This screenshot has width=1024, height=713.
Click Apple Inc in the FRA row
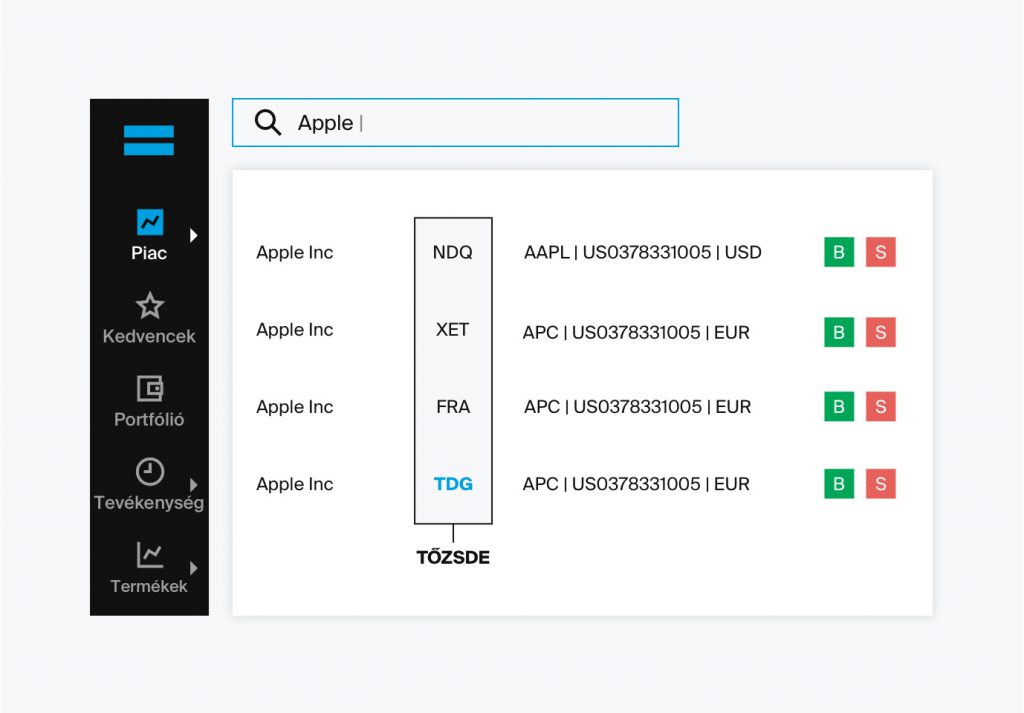pyautogui.click(x=295, y=407)
